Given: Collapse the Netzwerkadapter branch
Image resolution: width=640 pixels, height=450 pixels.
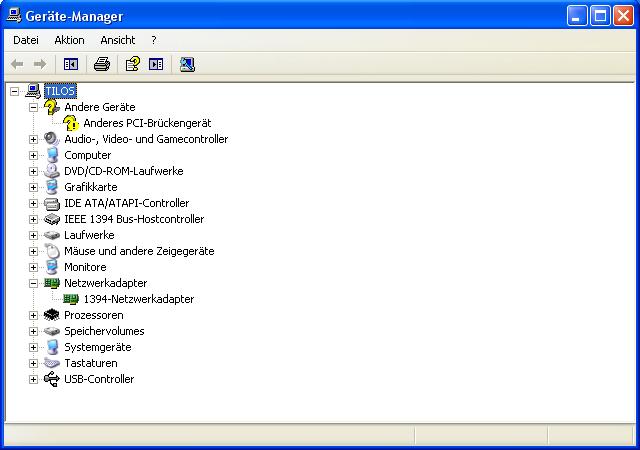Looking at the screenshot, I should tap(33, 283).
